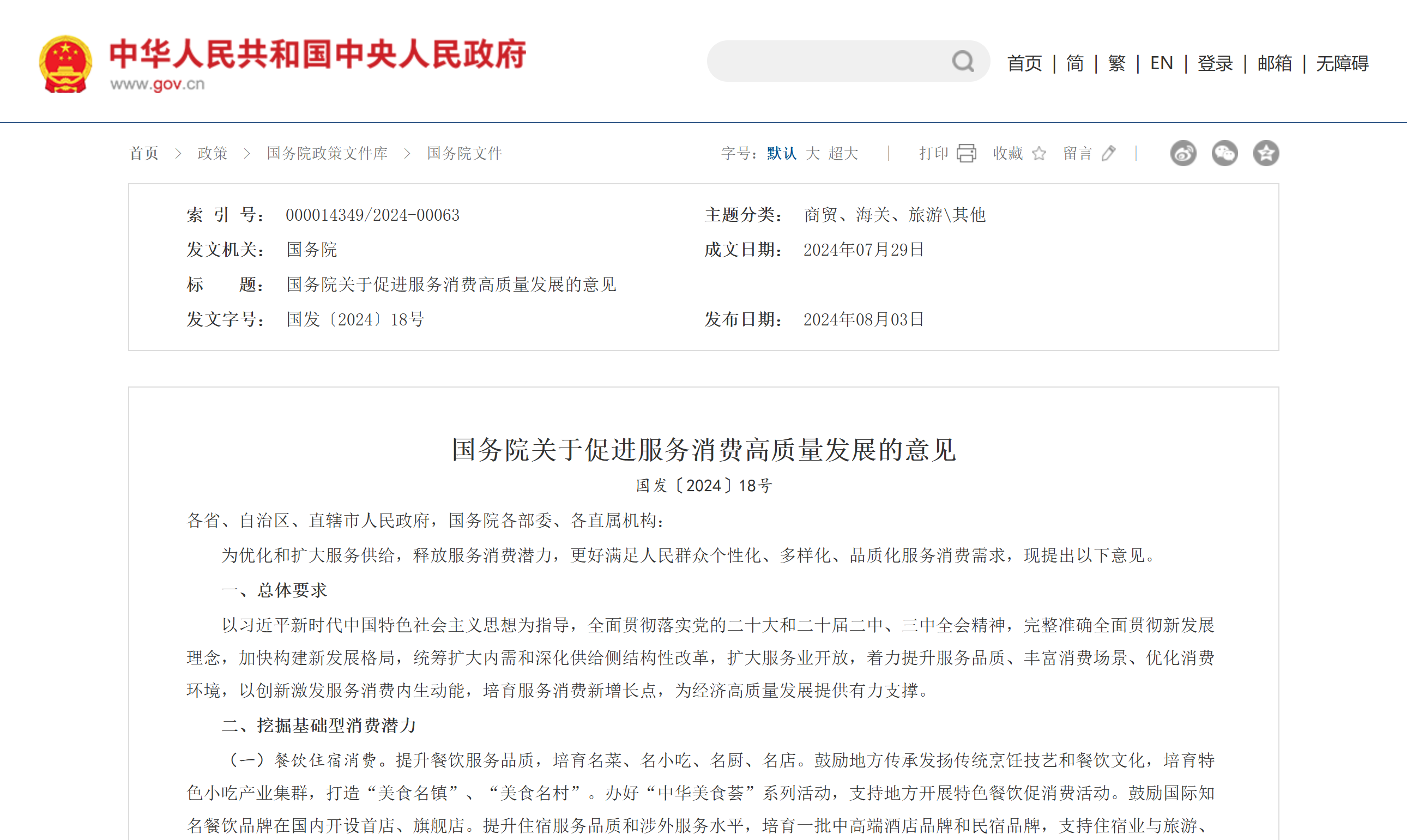
Task: Open the 登录 login link
Action: click(x=1215, y=63)
